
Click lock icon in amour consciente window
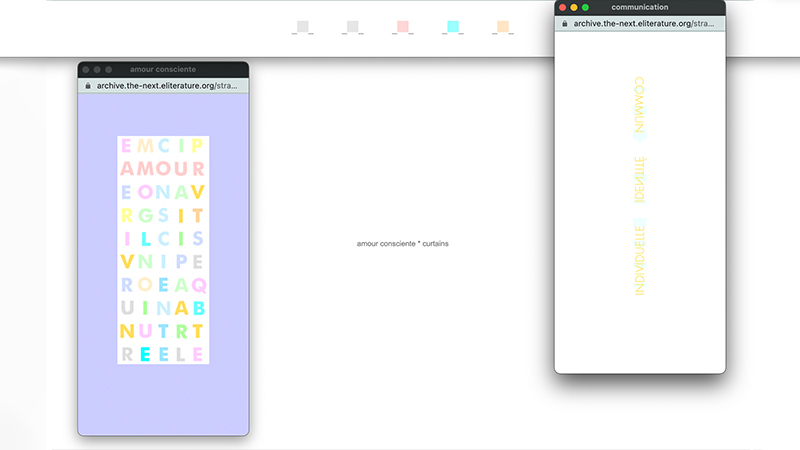87,86
